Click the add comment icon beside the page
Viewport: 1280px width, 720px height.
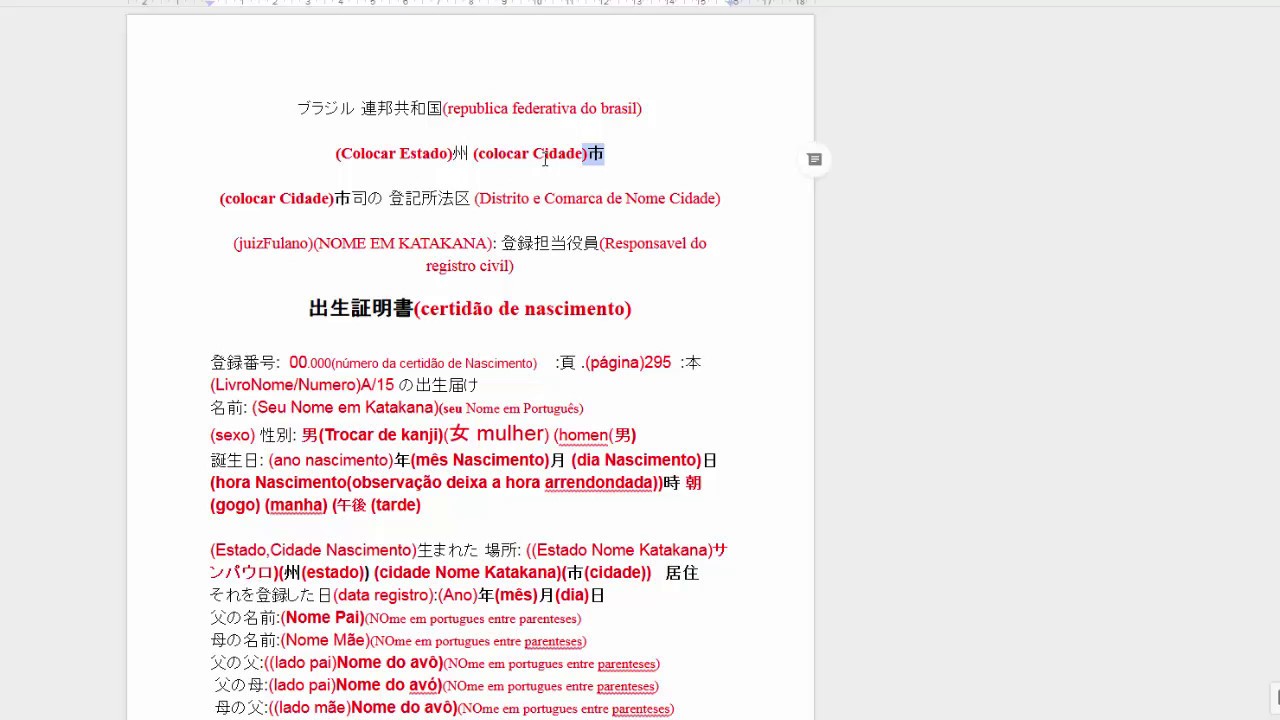[815, 160]
